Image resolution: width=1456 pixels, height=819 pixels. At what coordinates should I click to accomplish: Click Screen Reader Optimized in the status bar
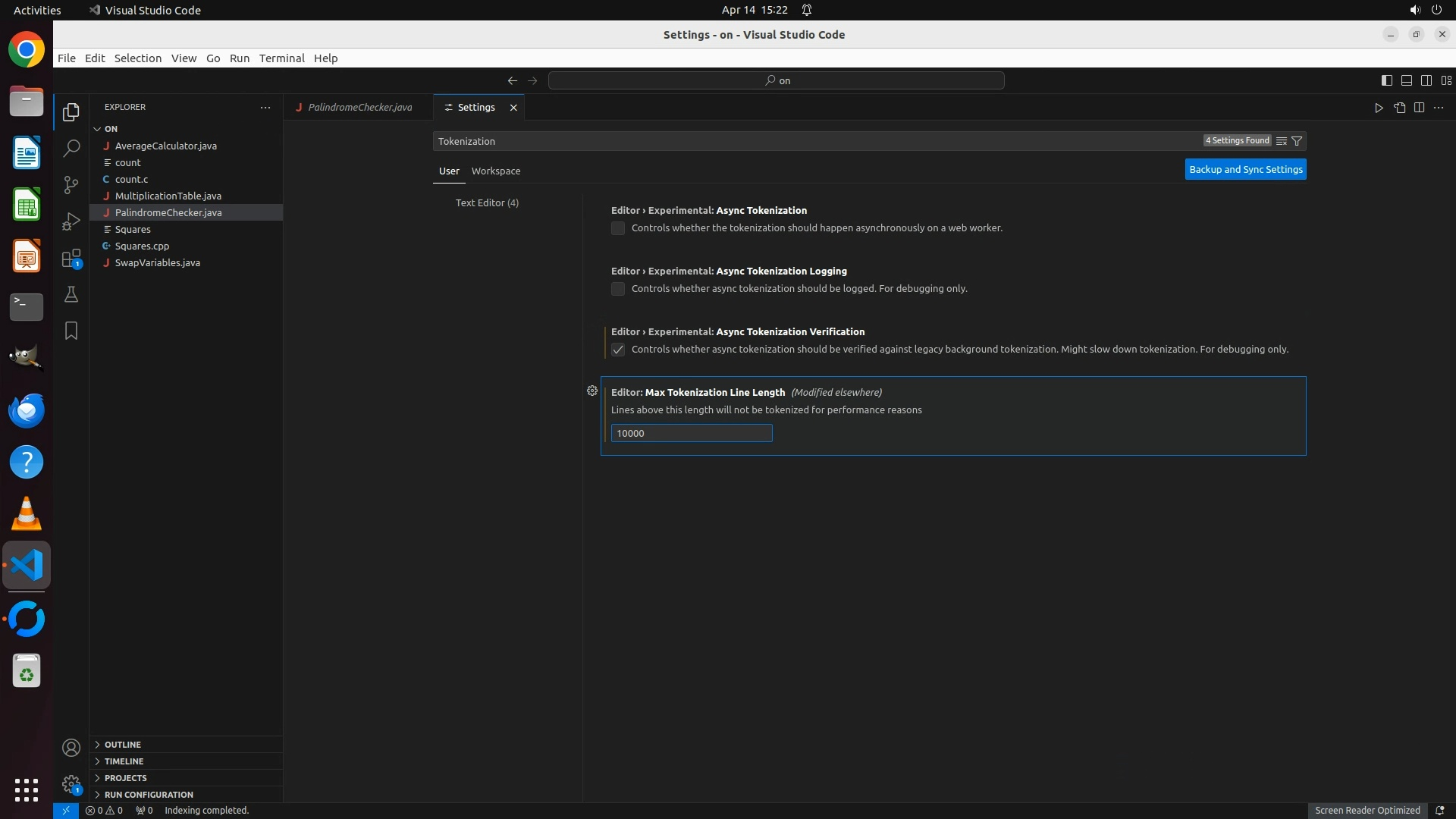(1367, 811)
